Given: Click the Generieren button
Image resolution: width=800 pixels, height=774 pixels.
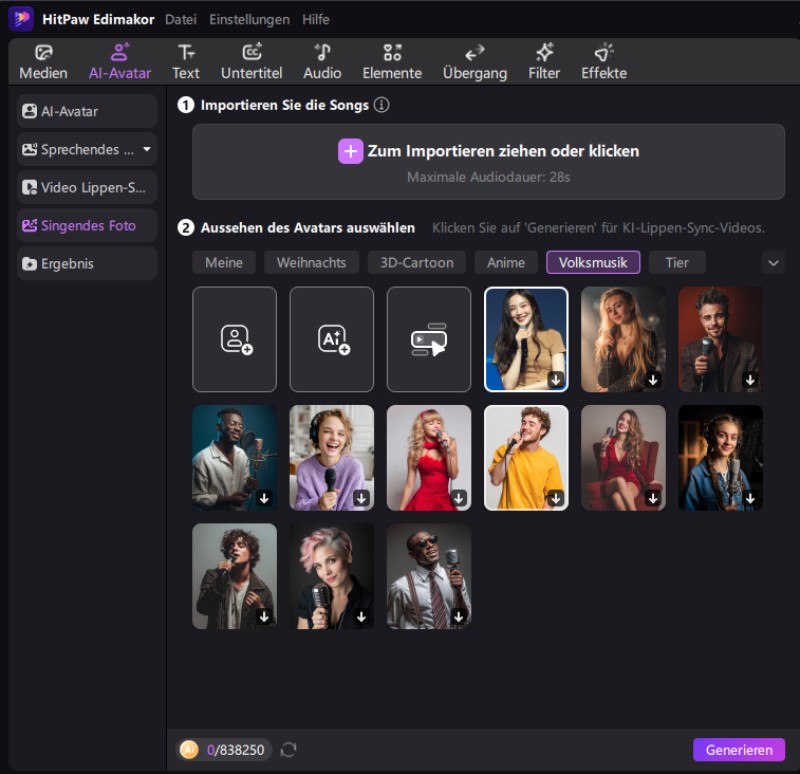Looking at the screenshot, I should tap(739, 749).
